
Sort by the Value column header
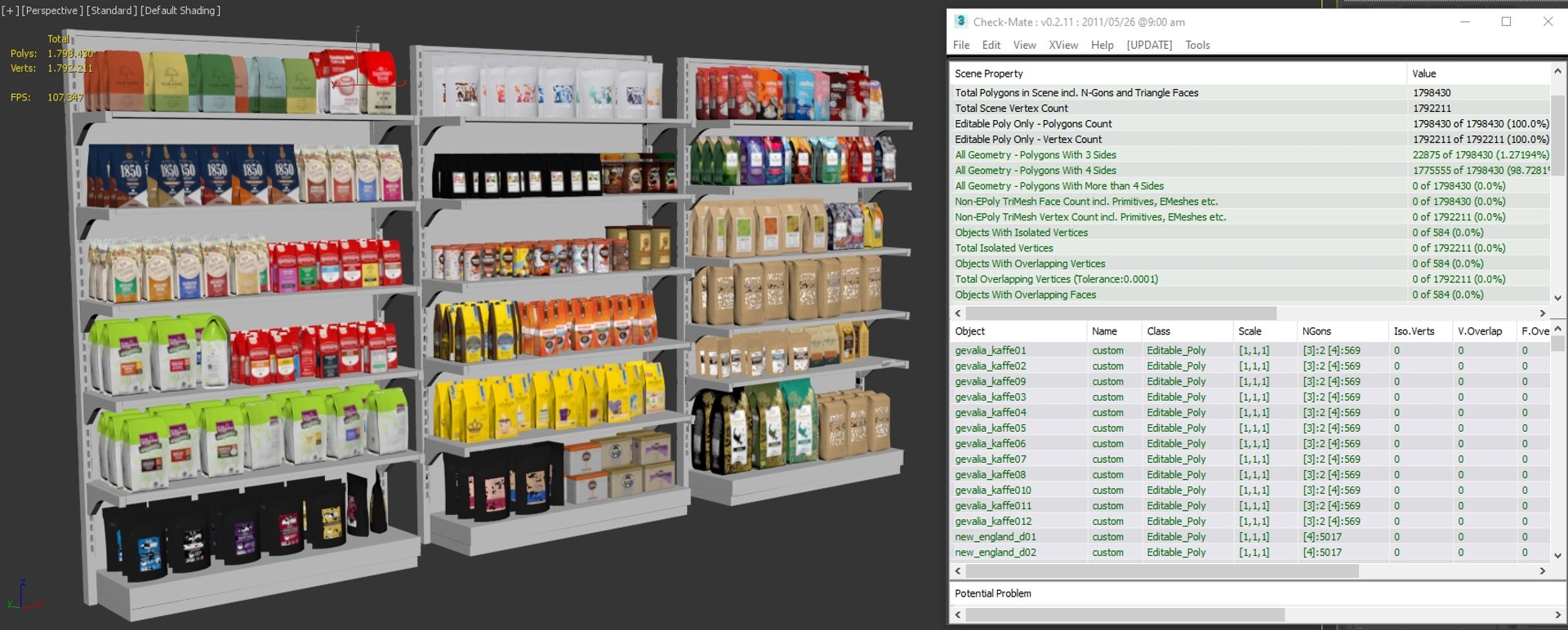click(1478, 73)
